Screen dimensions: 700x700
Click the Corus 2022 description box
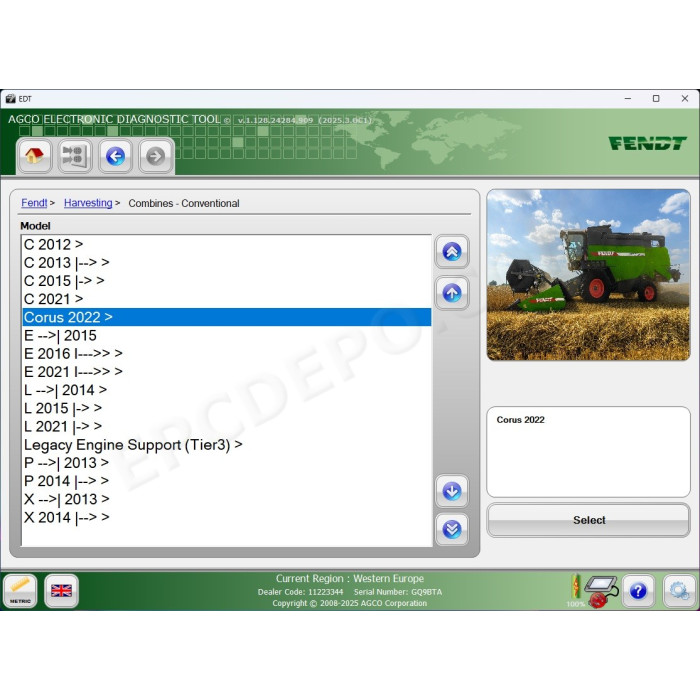pyautogui.click(x=588, y=452)
